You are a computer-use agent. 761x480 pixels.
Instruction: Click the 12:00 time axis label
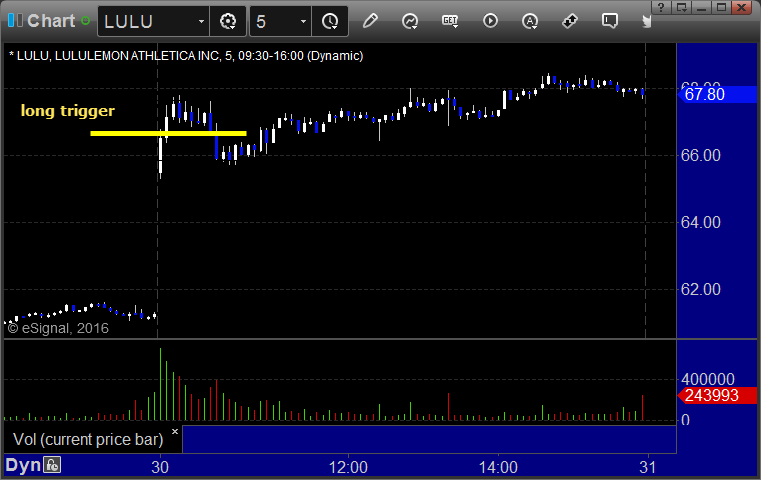(348, 467)
